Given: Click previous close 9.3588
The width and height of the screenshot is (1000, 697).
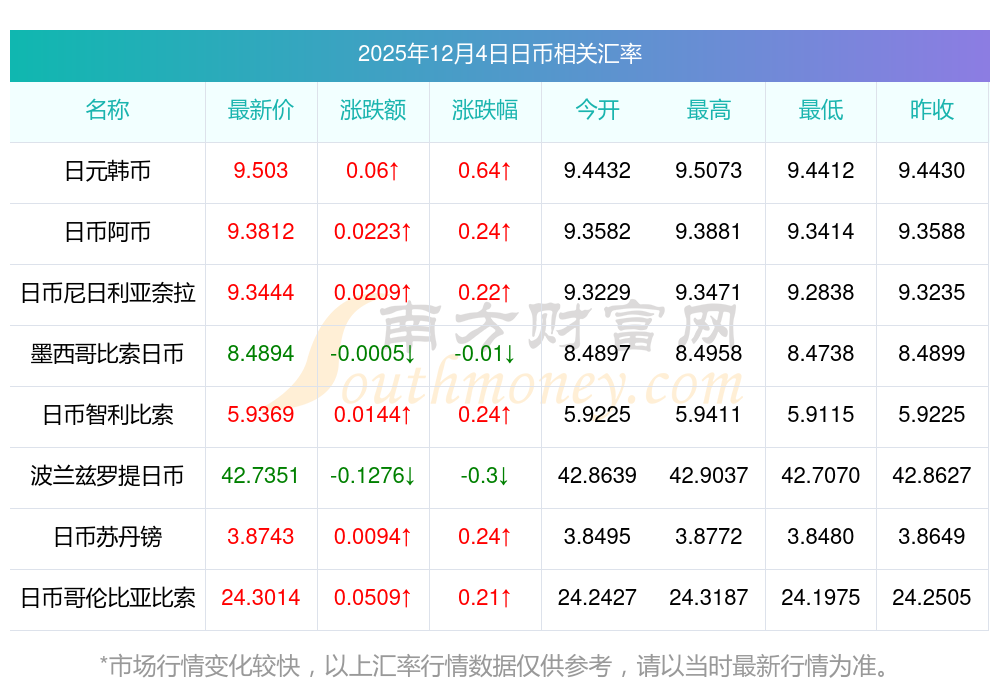Looking at the screenshot, I should click(x=932, y=231).
